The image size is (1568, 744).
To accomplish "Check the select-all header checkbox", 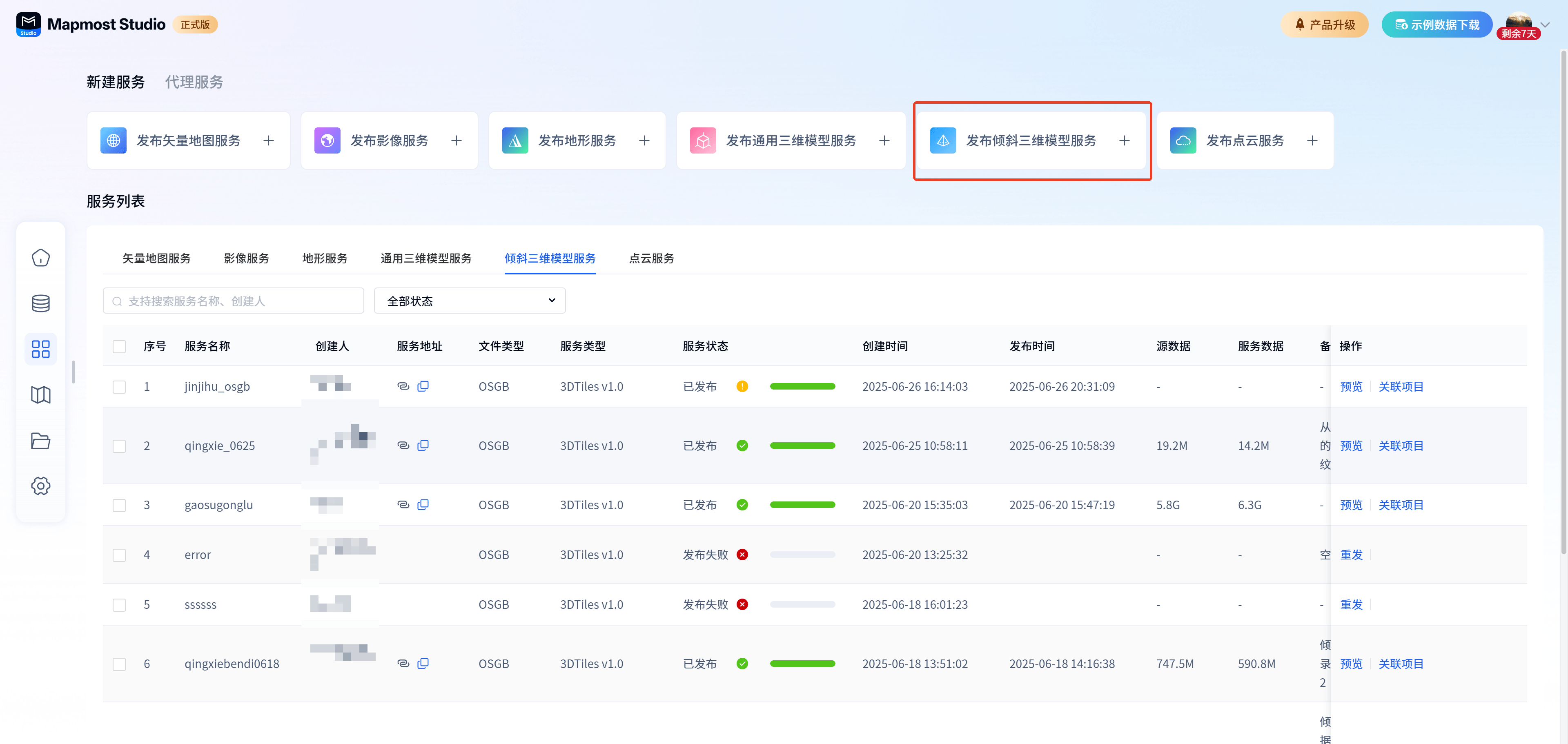I will pyautogui.click(x=119, y=346).
